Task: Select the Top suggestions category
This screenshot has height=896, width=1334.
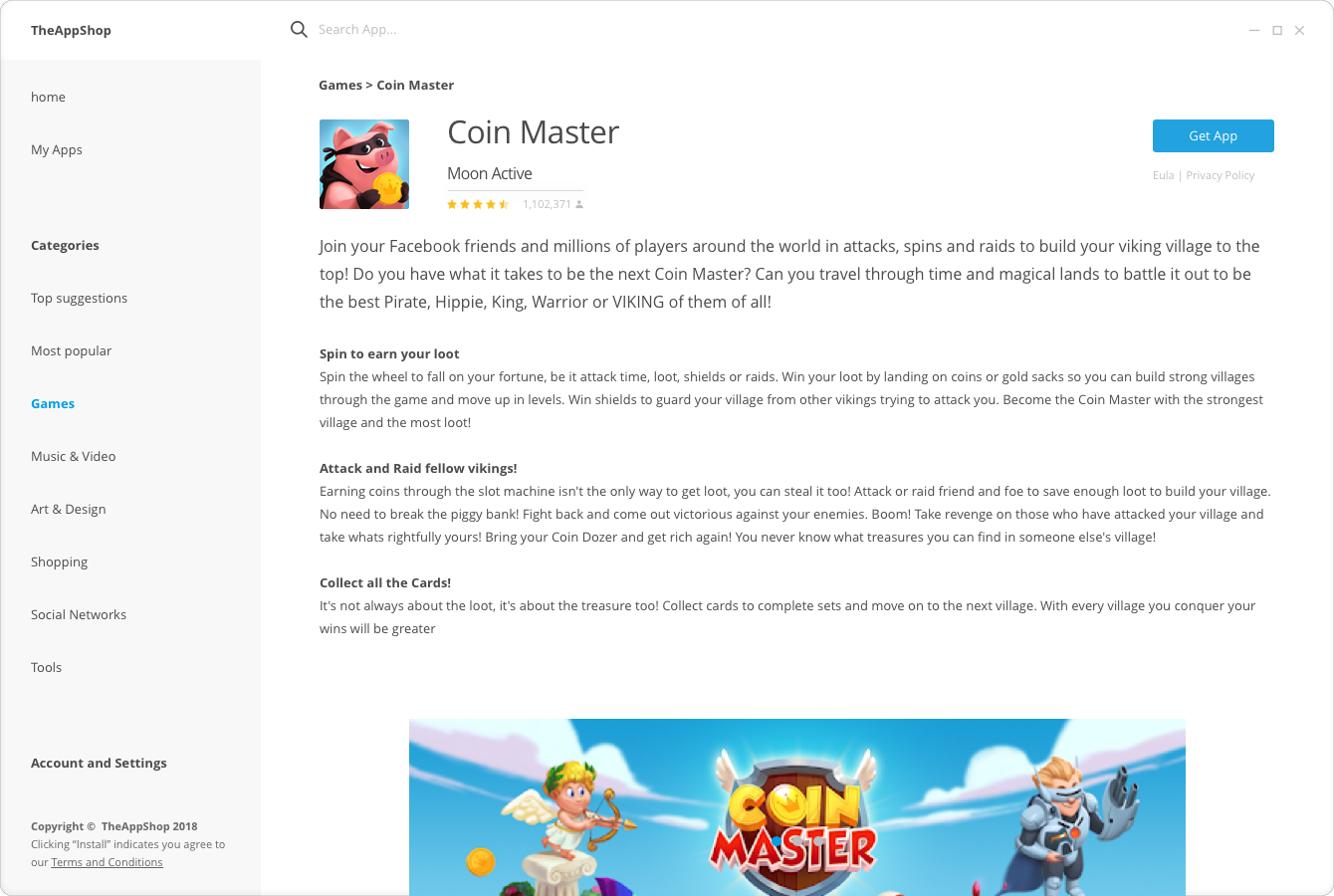Action: [x=80, y=298]
